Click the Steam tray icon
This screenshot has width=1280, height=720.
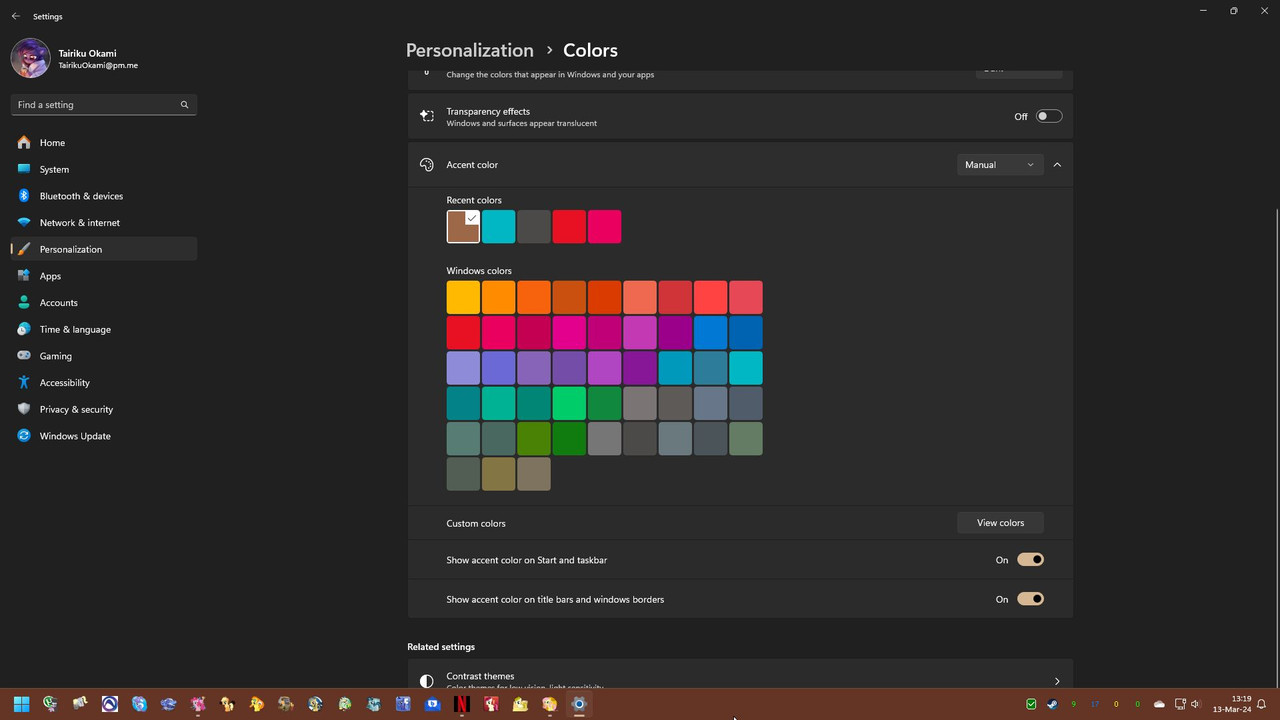(1052, 704)
